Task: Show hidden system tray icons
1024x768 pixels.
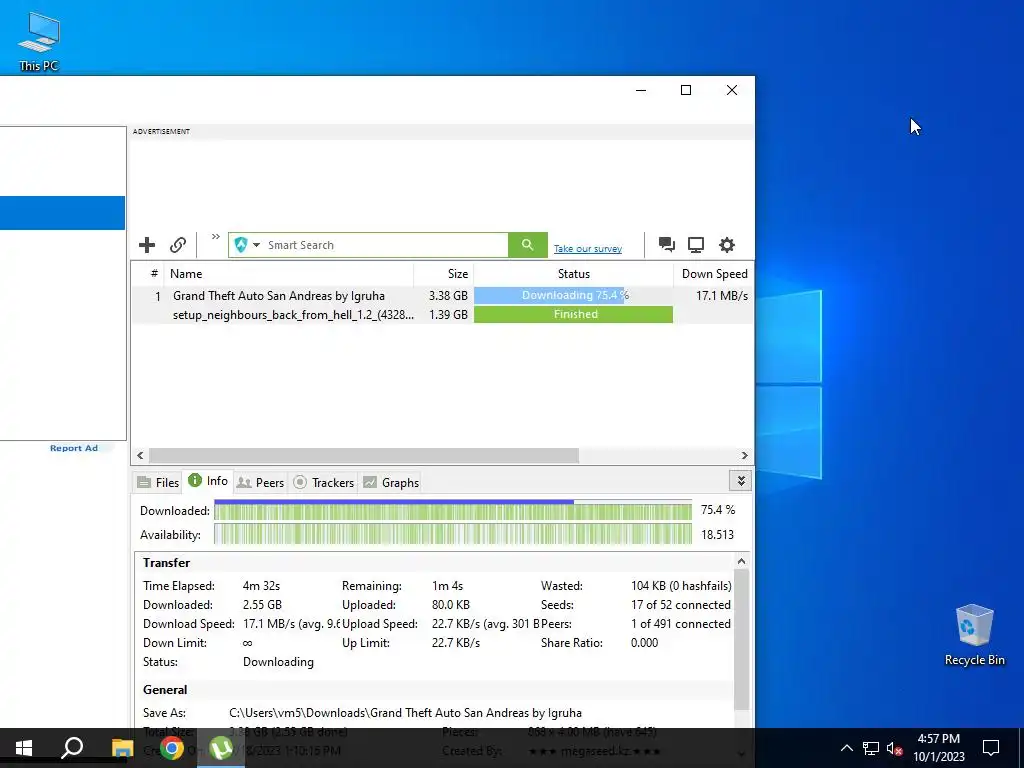Action: [846, 748]
